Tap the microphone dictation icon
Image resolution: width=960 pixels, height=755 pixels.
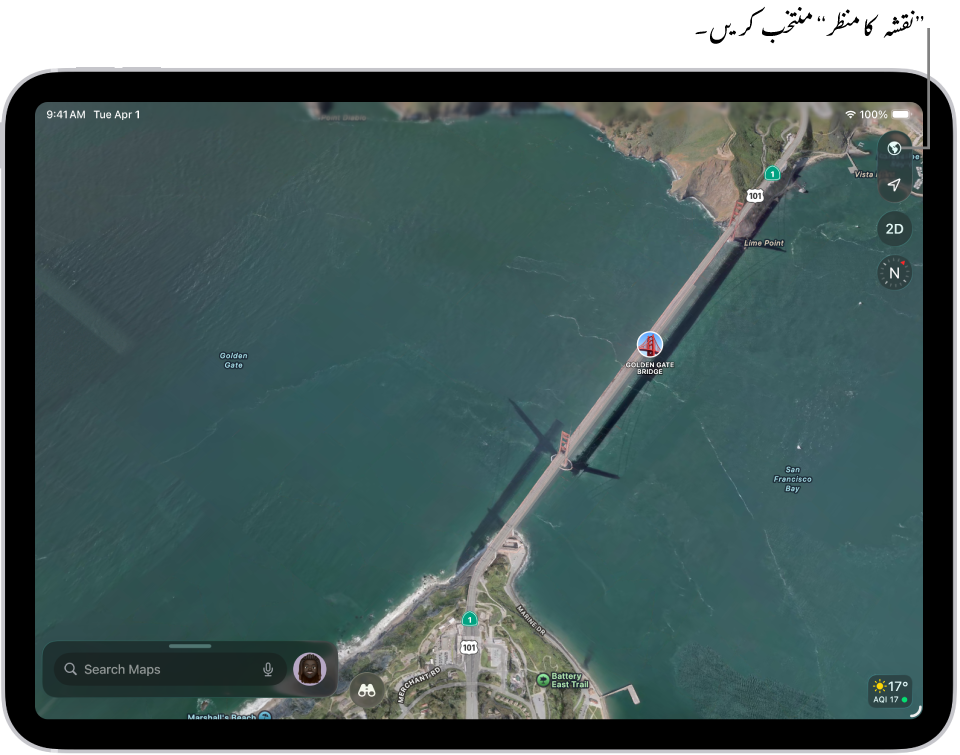[x=268, y=669]
